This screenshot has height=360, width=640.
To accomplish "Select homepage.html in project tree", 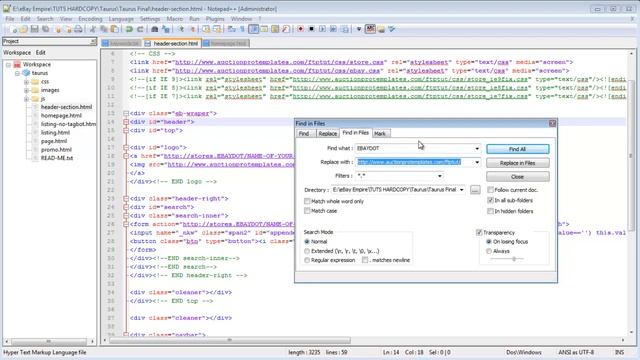I will click(x=61, y=116).
